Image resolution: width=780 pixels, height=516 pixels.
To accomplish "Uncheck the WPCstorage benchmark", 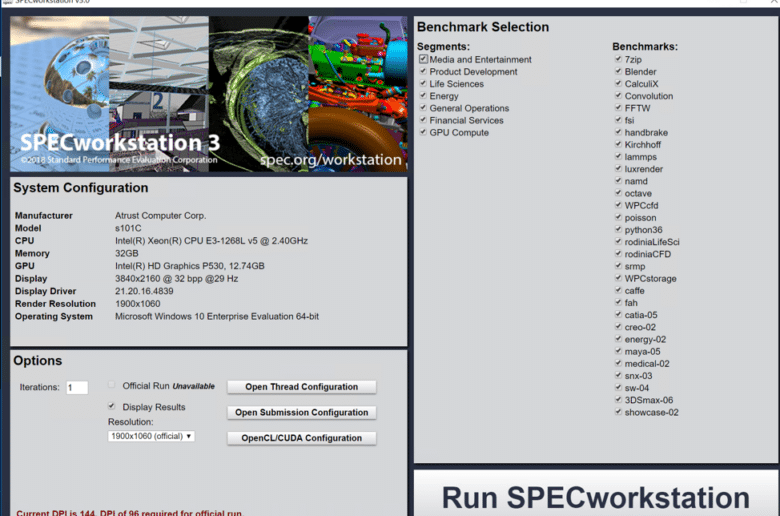I will tap(618, 278).
